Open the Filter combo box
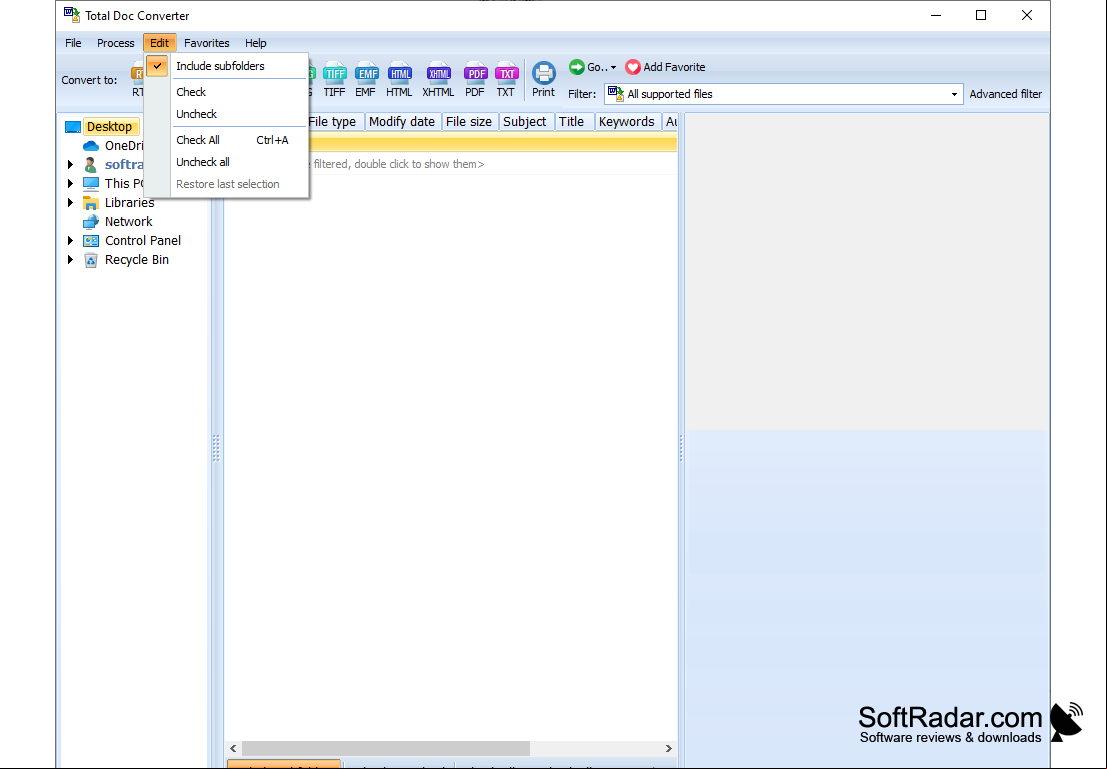The width and height of the screenshot is (1107, 769). (784, 94)
